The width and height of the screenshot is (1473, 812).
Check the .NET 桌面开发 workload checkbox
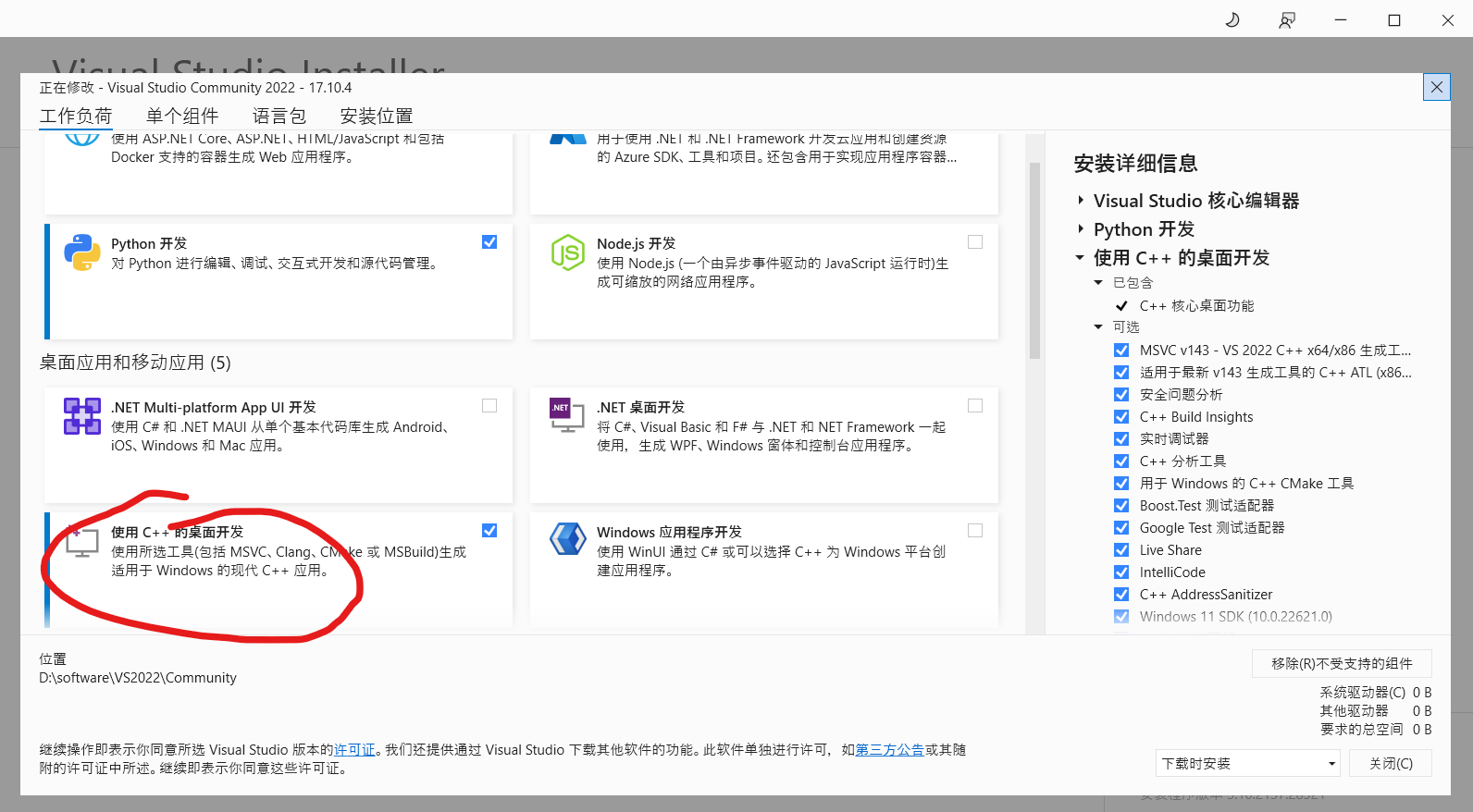[x=975, y=406]
